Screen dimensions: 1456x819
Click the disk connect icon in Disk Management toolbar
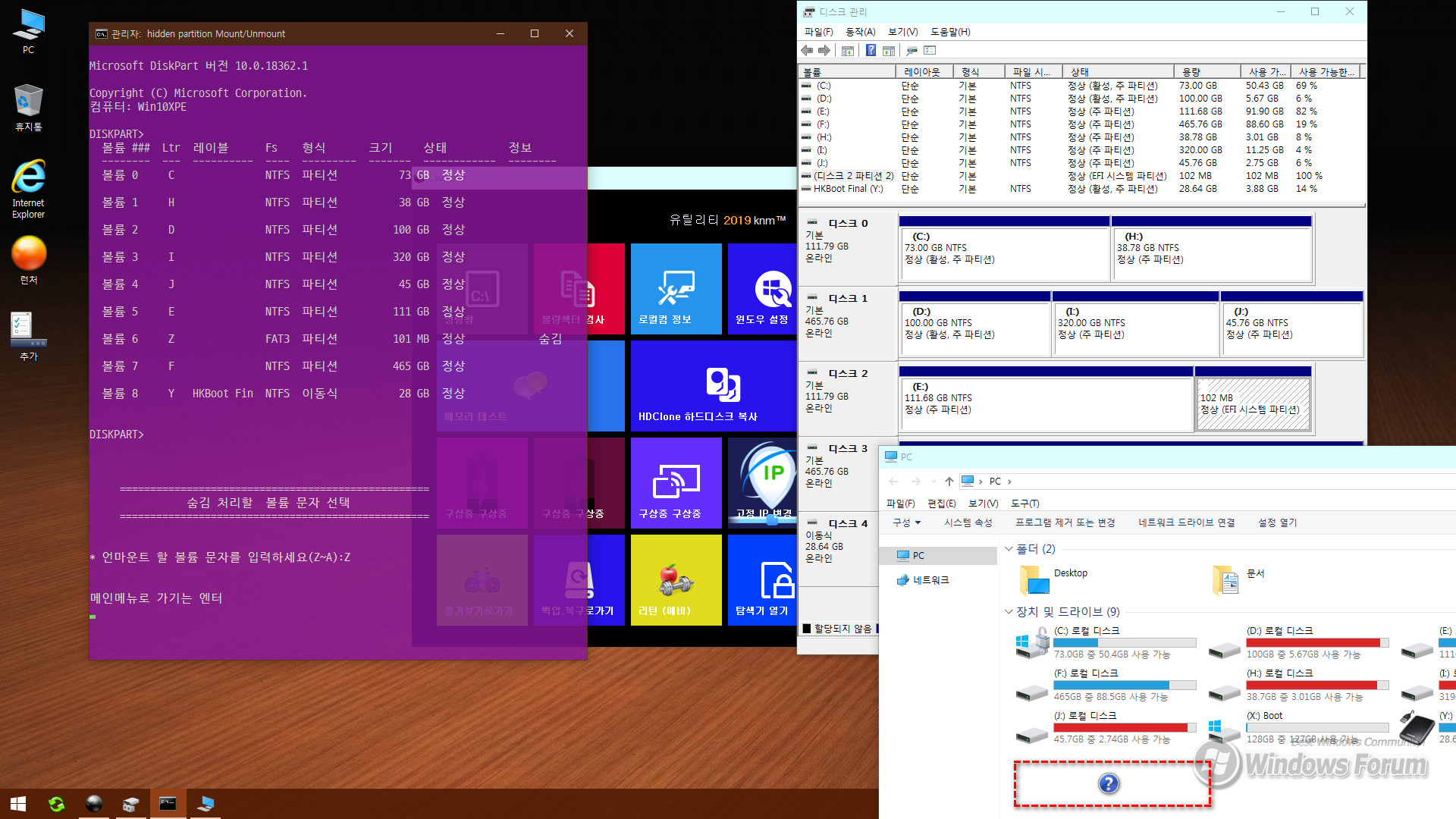912,51
